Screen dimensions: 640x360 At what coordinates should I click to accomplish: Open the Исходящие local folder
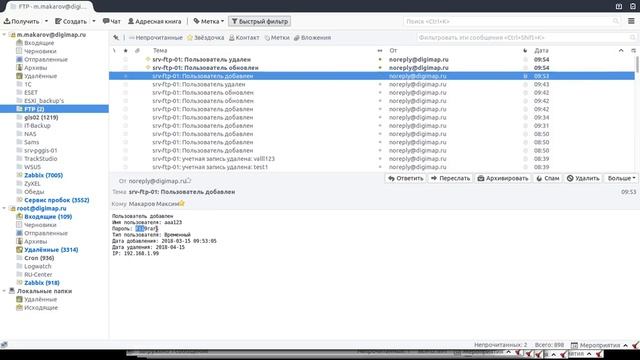41,308
